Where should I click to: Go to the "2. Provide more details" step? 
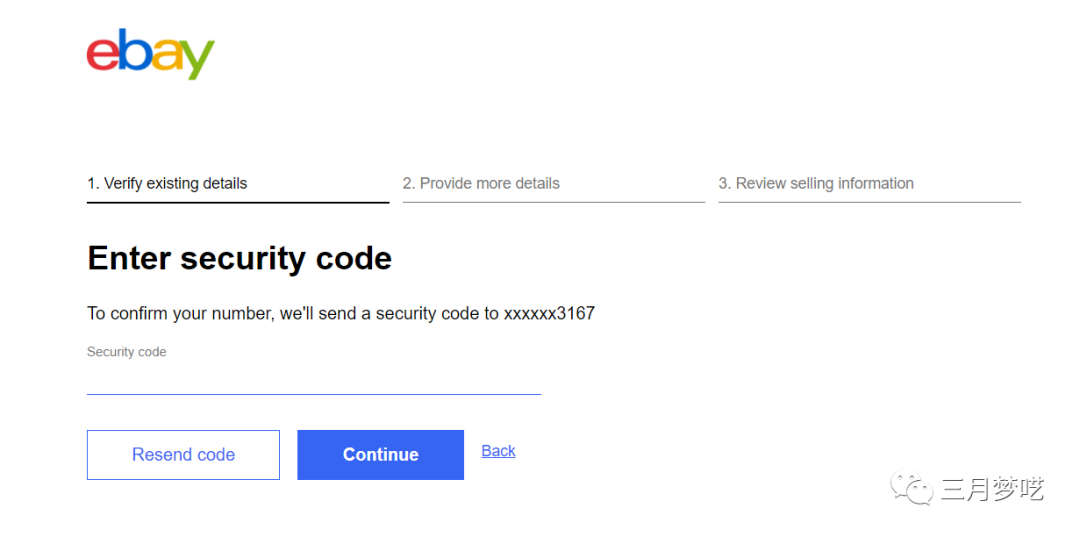[481, 183]
